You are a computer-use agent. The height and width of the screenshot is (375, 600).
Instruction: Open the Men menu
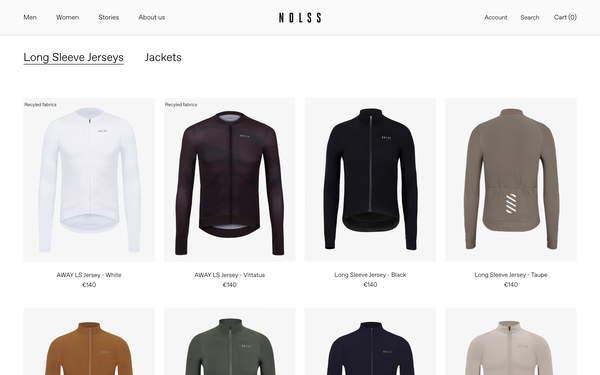click(30, 17)
